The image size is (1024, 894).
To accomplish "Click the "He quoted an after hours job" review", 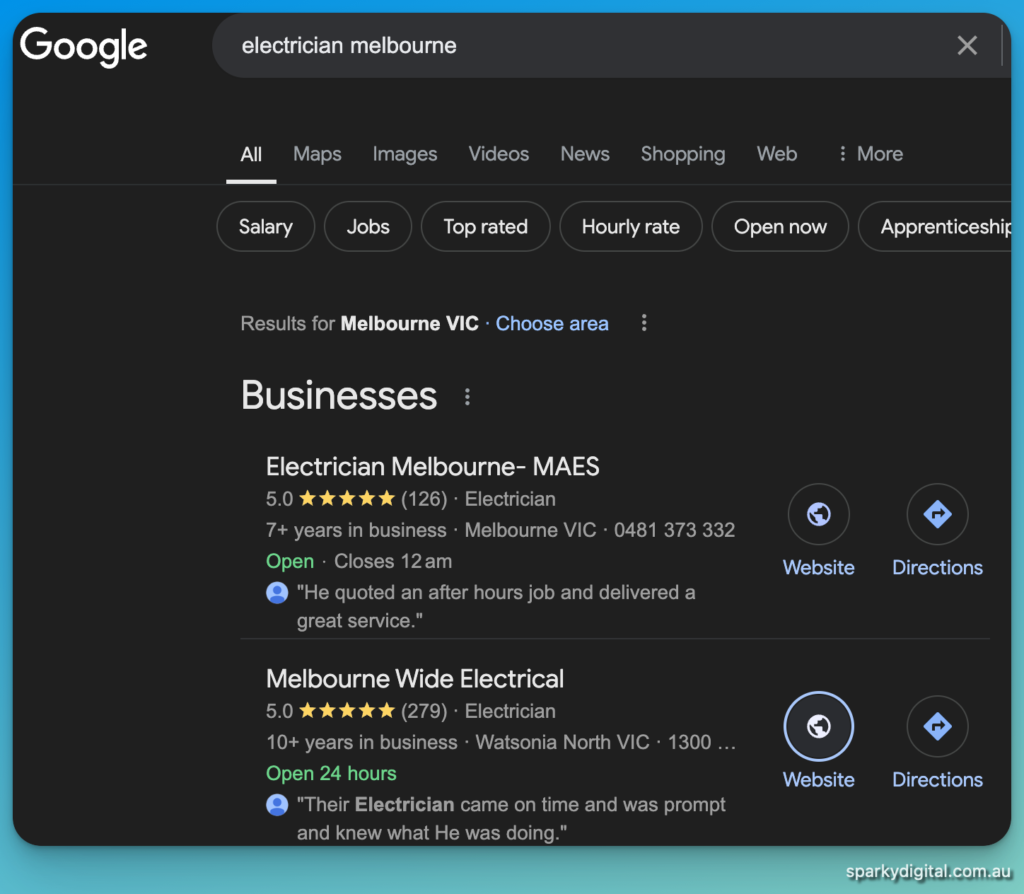I will (496, 607).
